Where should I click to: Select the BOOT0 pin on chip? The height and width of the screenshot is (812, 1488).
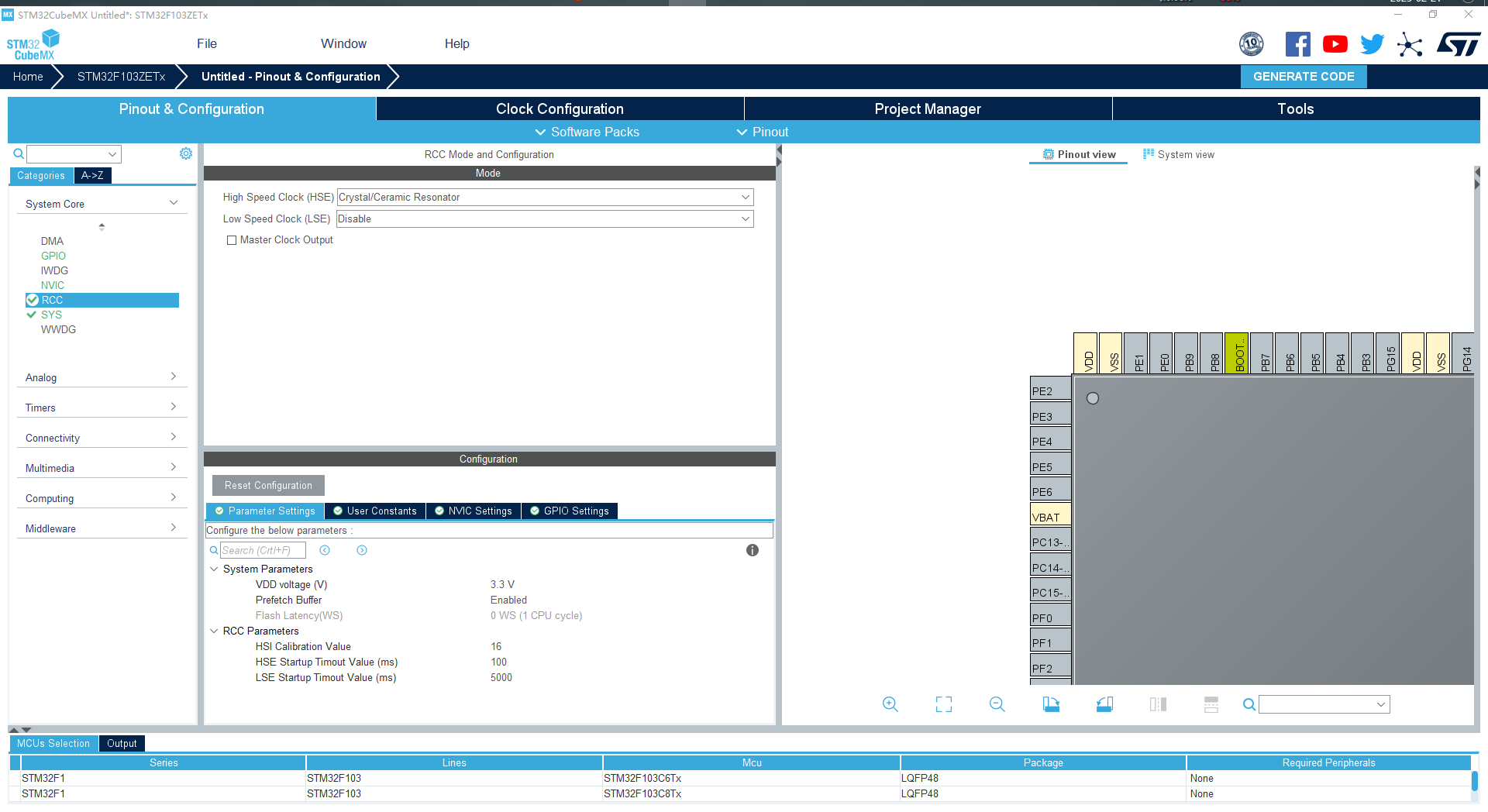coord(1237,353)
